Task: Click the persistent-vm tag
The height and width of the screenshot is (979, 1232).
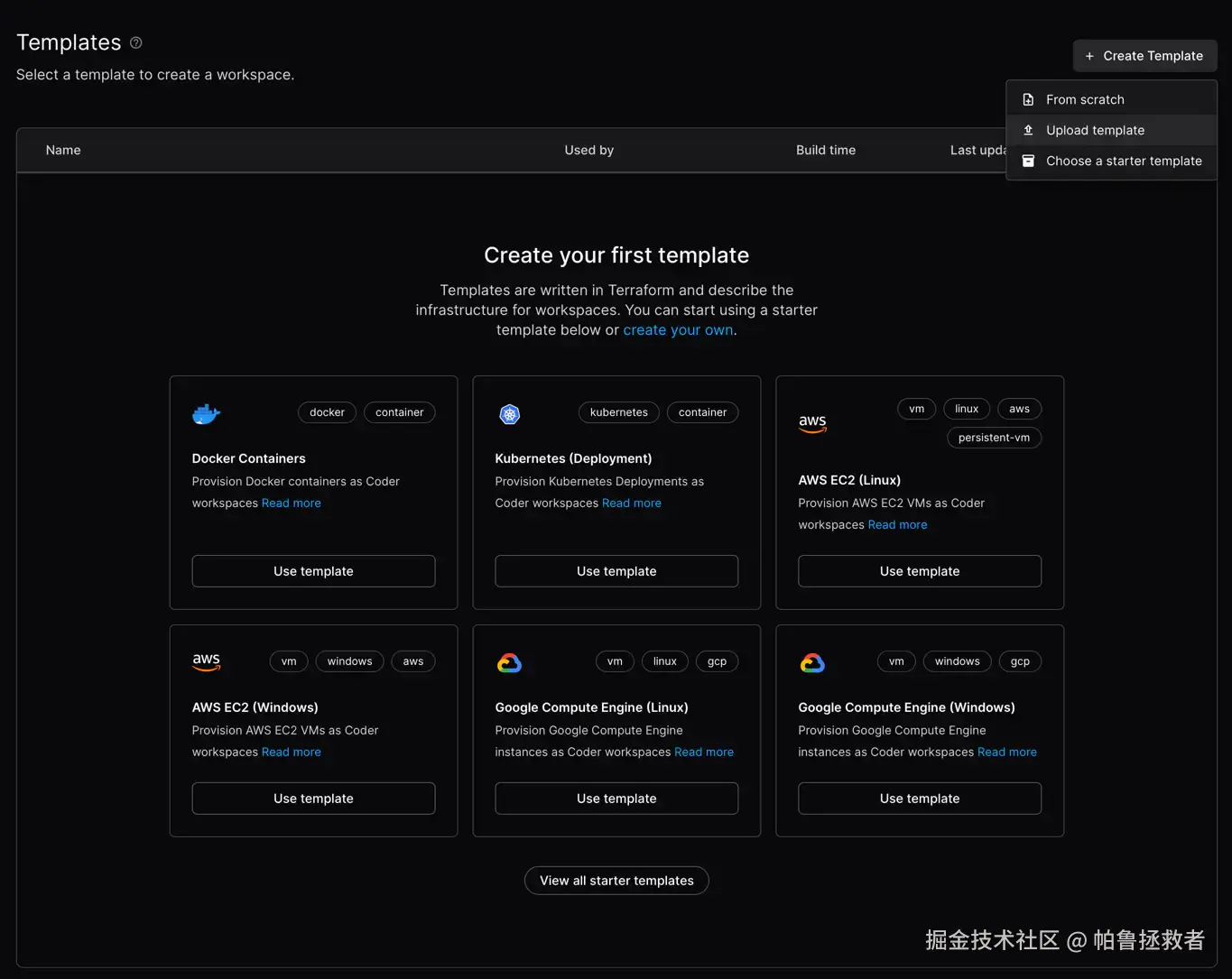Action: (x=994, y=438)
